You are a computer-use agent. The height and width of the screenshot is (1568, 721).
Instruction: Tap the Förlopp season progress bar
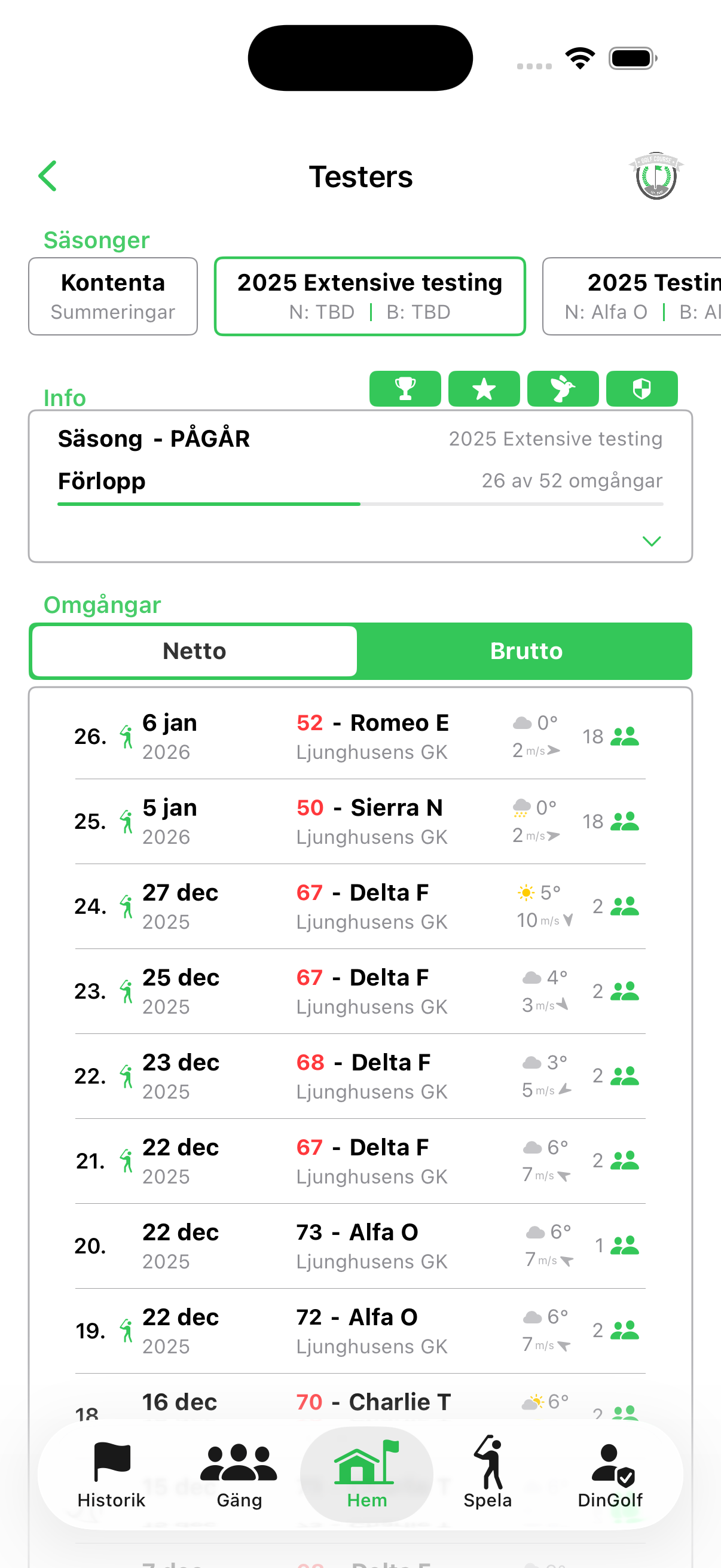click(359, 504)
